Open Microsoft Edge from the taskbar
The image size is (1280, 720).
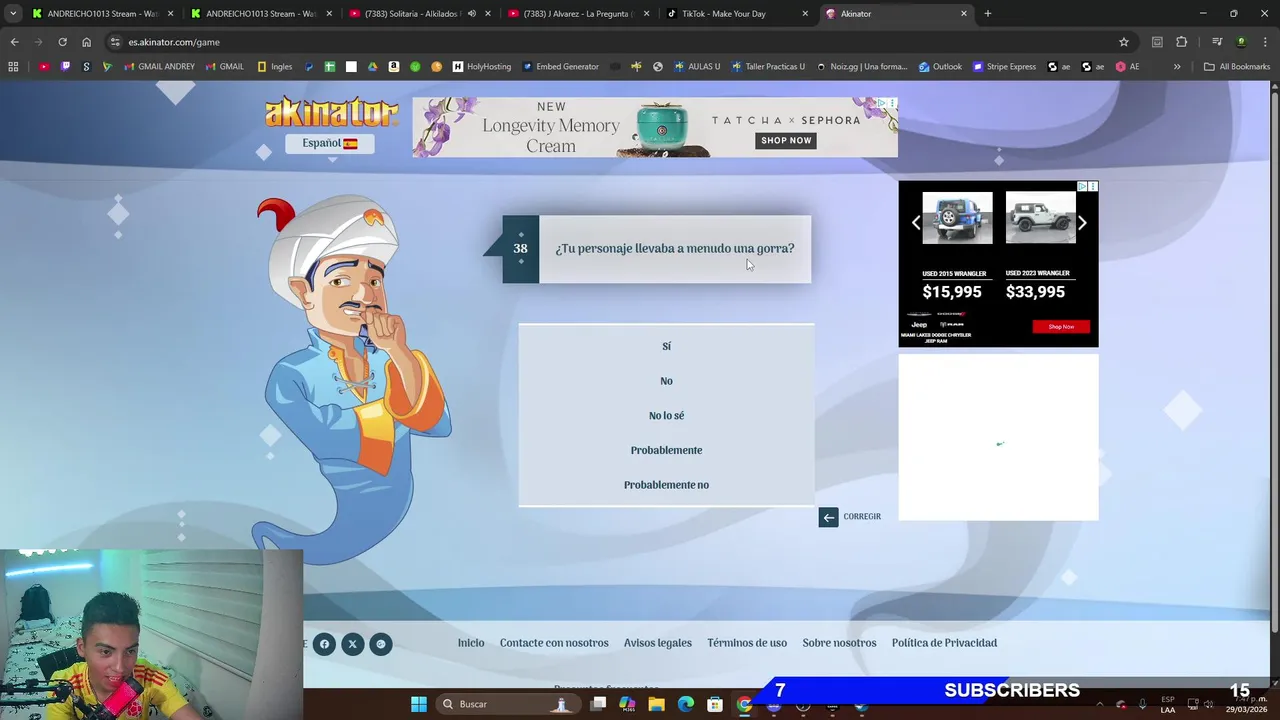(x=686, y=704)
